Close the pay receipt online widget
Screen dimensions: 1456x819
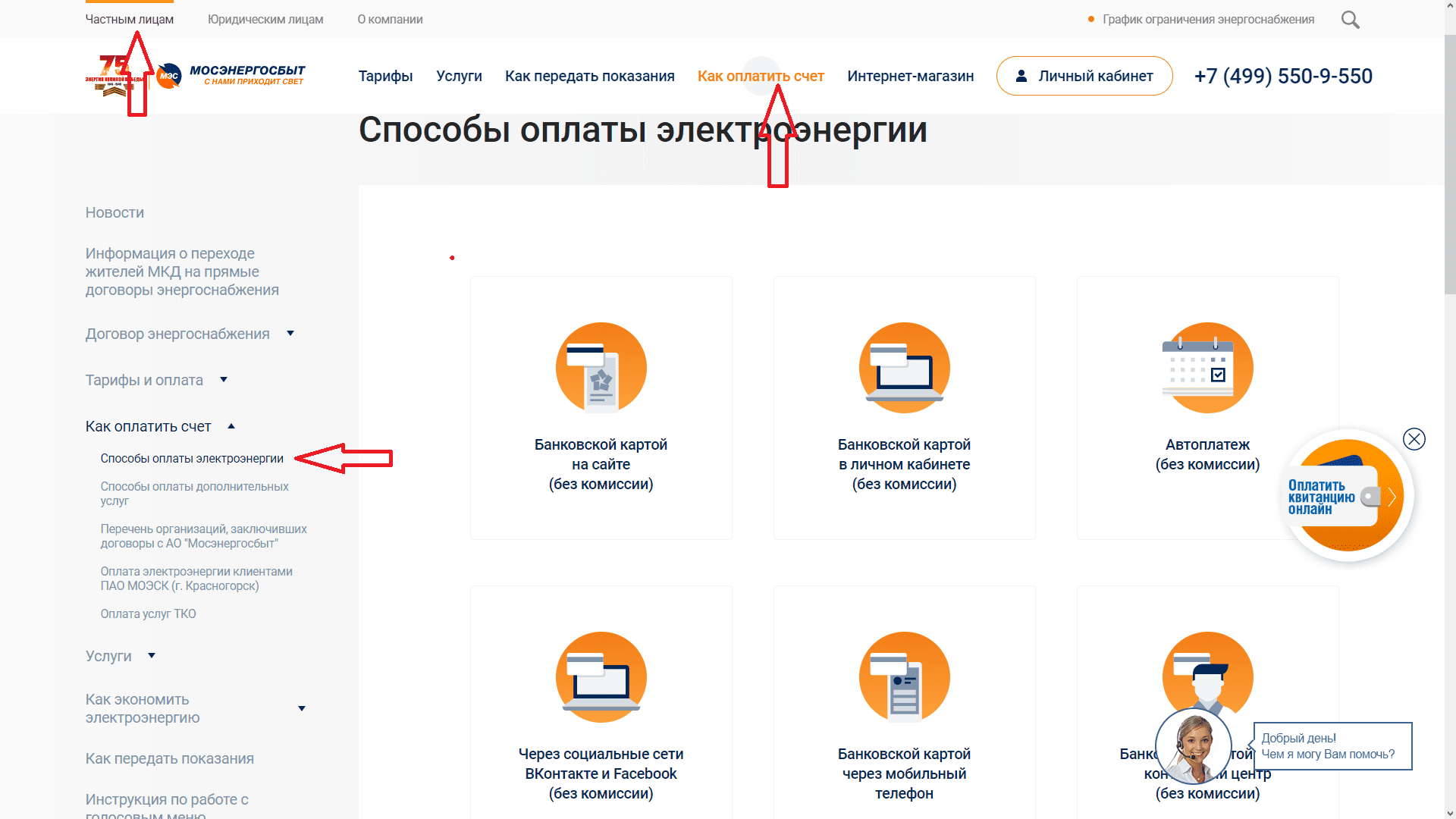pyautogui.click(x=1414, y=439)
